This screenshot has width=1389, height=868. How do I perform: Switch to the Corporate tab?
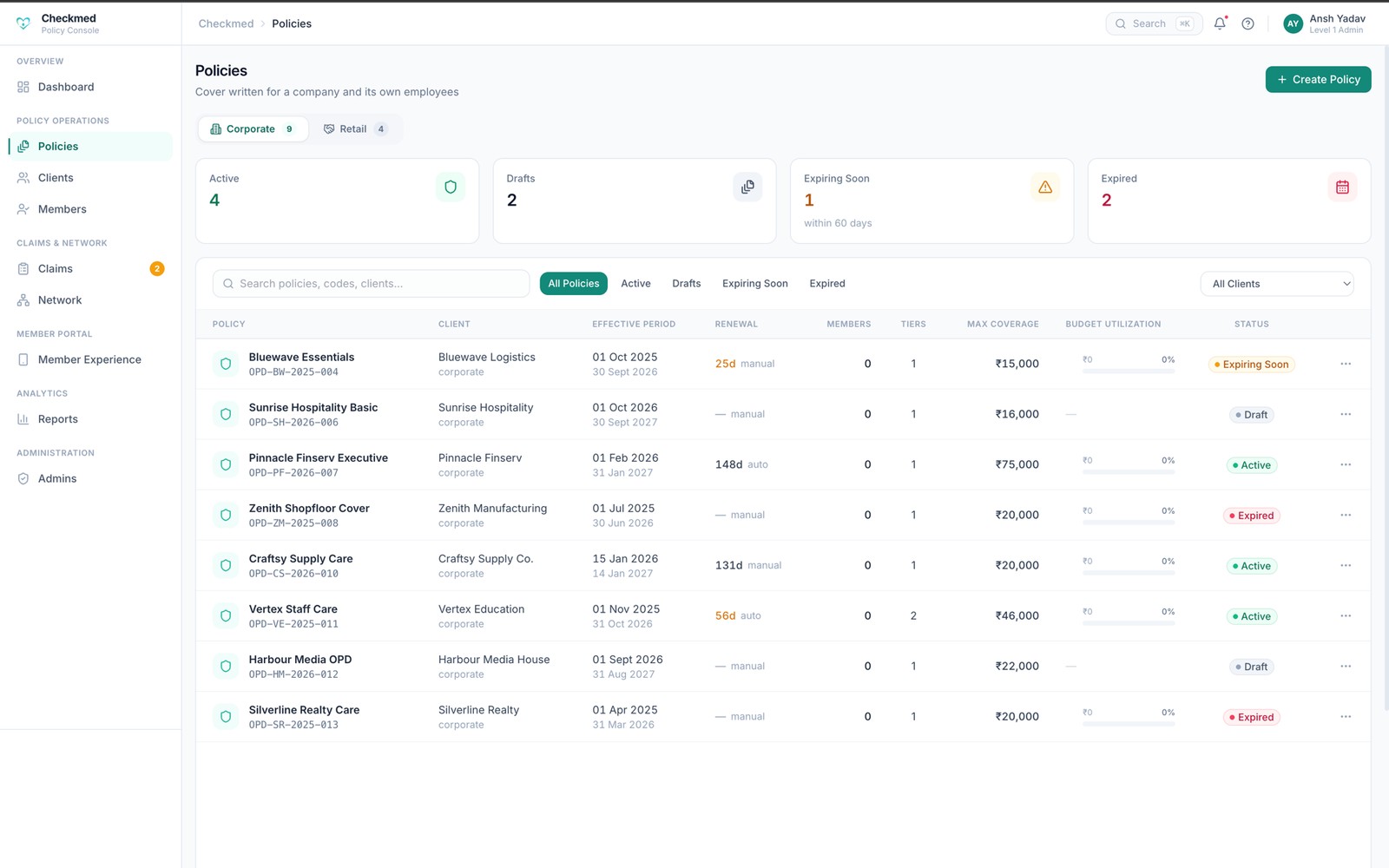253,128
